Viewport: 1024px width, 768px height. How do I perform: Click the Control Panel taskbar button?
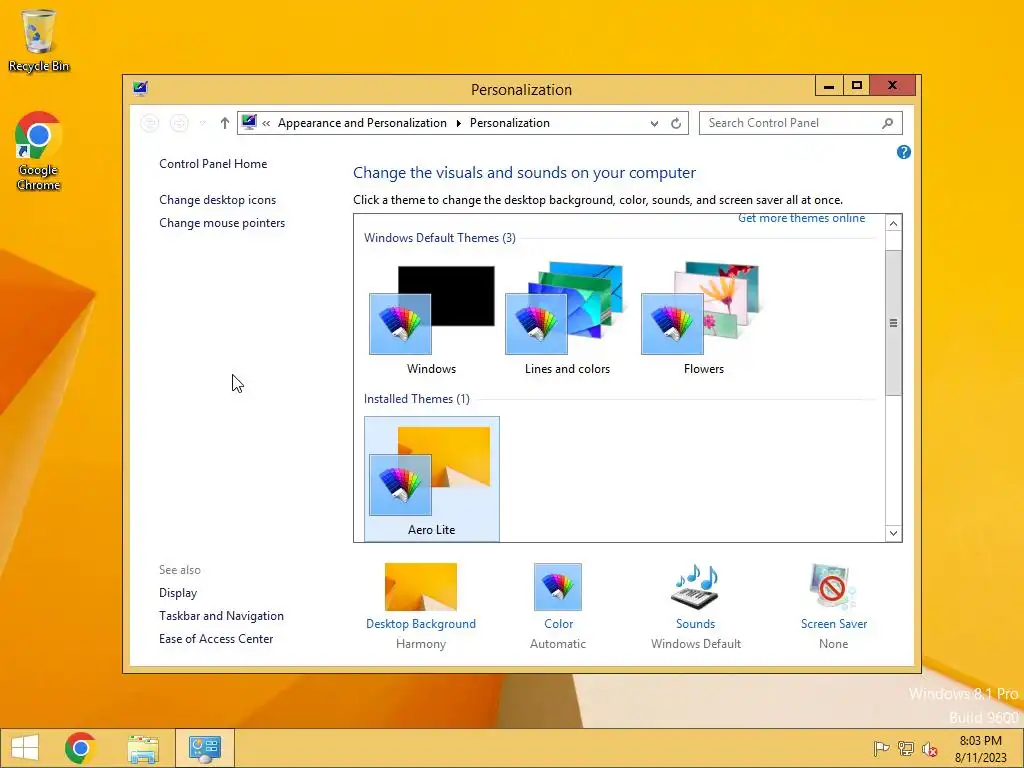[204, 748]
